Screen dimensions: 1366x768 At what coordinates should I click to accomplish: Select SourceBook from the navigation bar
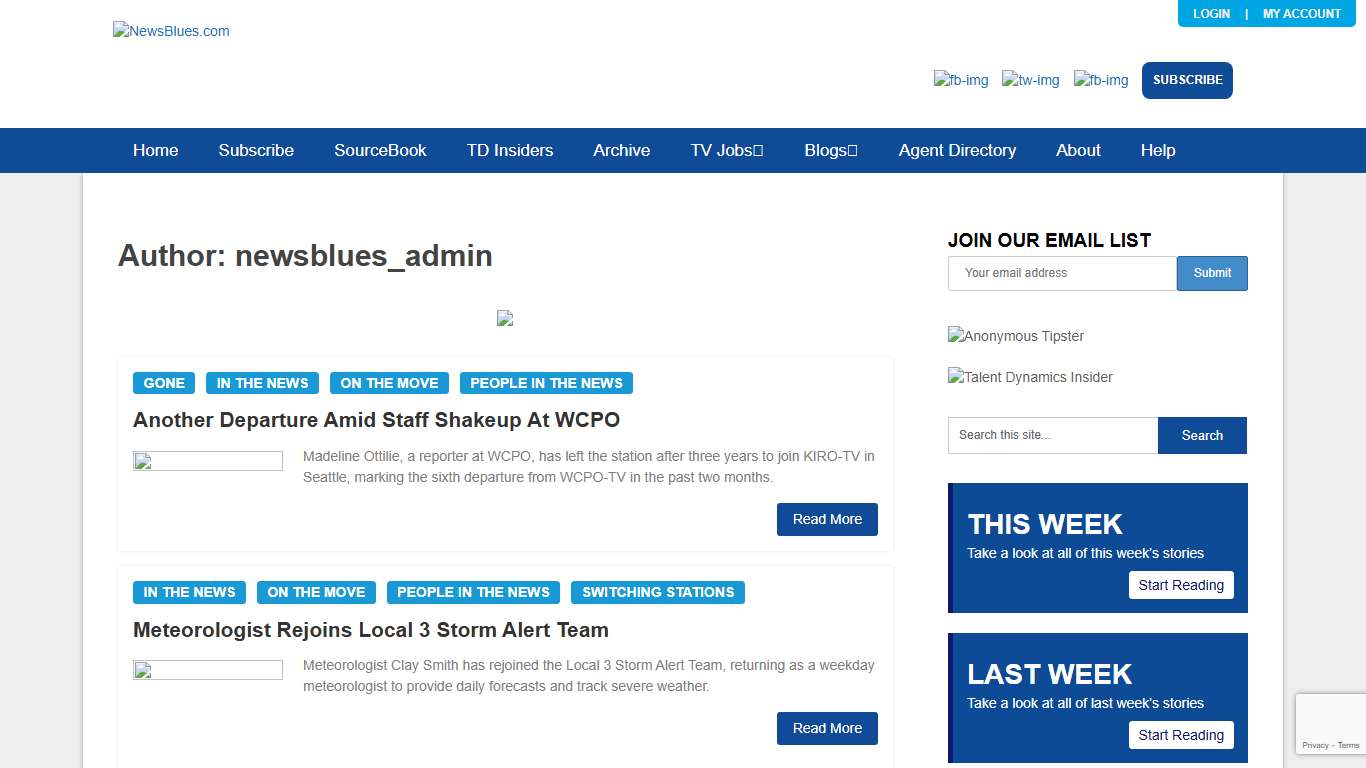tap(380, 150)
